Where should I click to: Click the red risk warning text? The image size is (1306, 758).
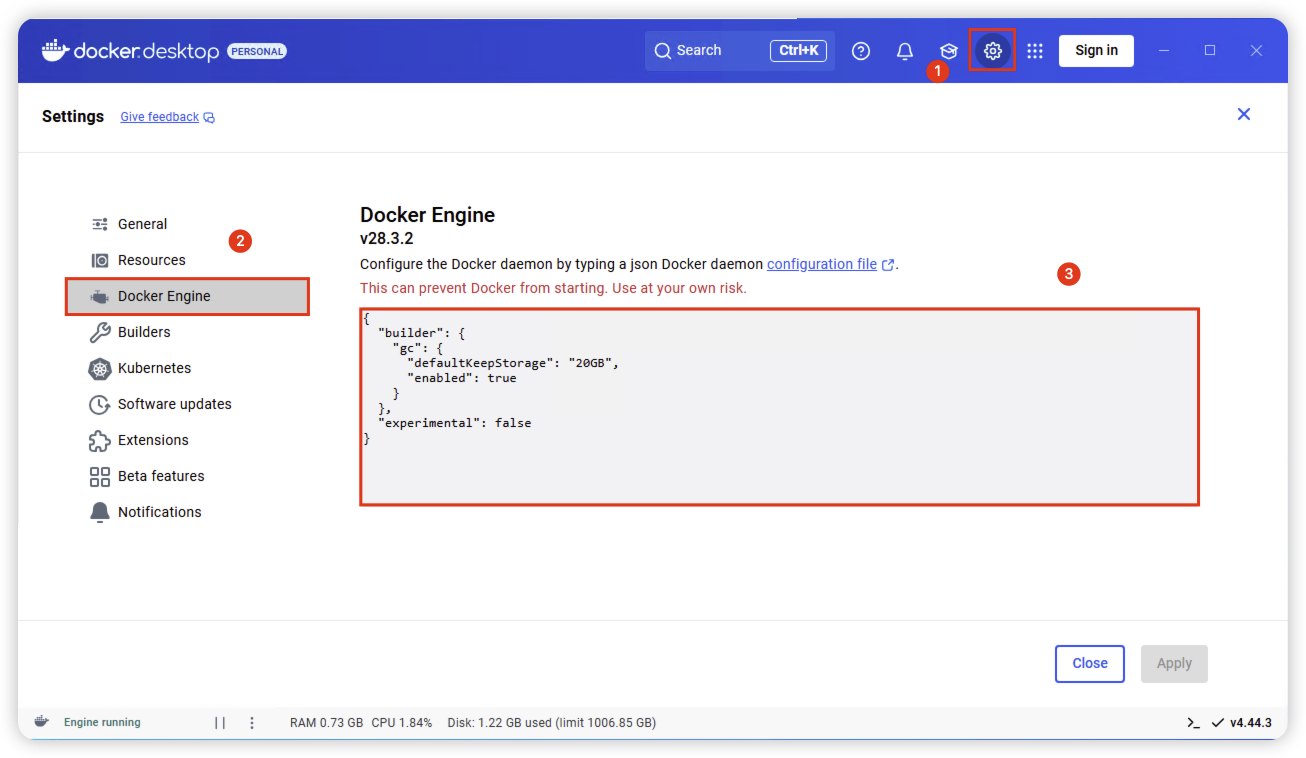tap(553, 288)
